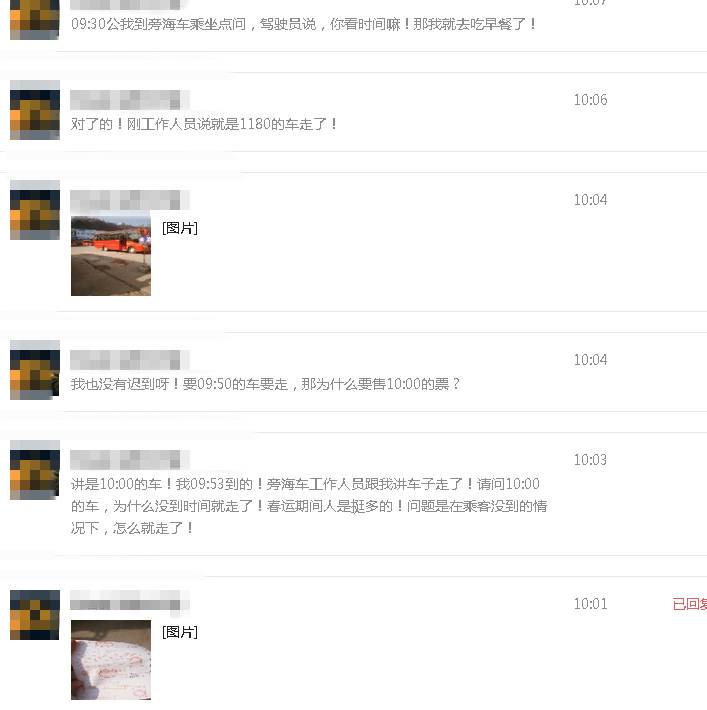Viewport: 707px width, 710px height.
Task: Open the ticket photo thumbnail at 10:01
Action: pyautogui.click(x=111, y=660)
